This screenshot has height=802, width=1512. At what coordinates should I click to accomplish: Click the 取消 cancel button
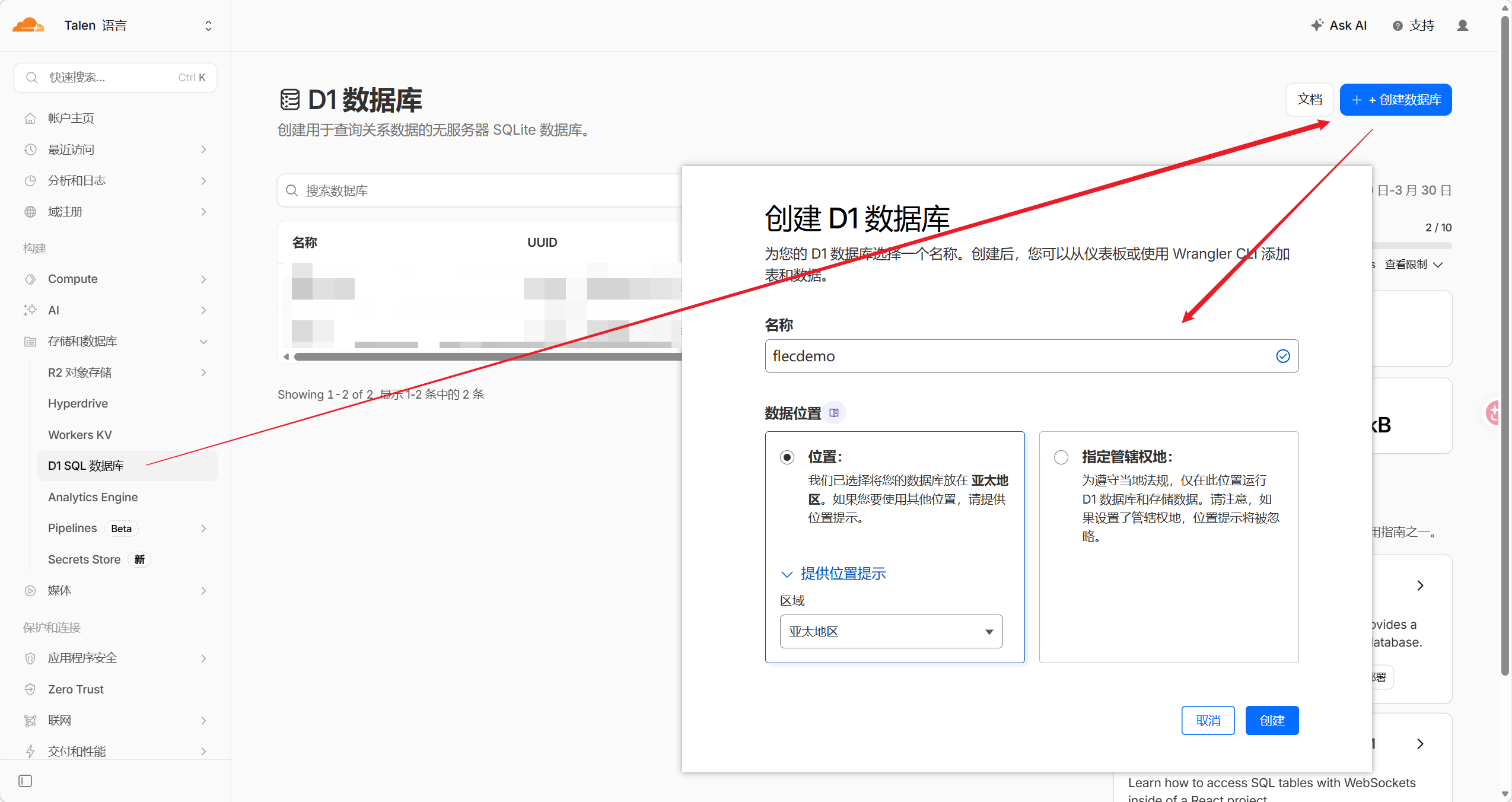tap(1208, 720)
